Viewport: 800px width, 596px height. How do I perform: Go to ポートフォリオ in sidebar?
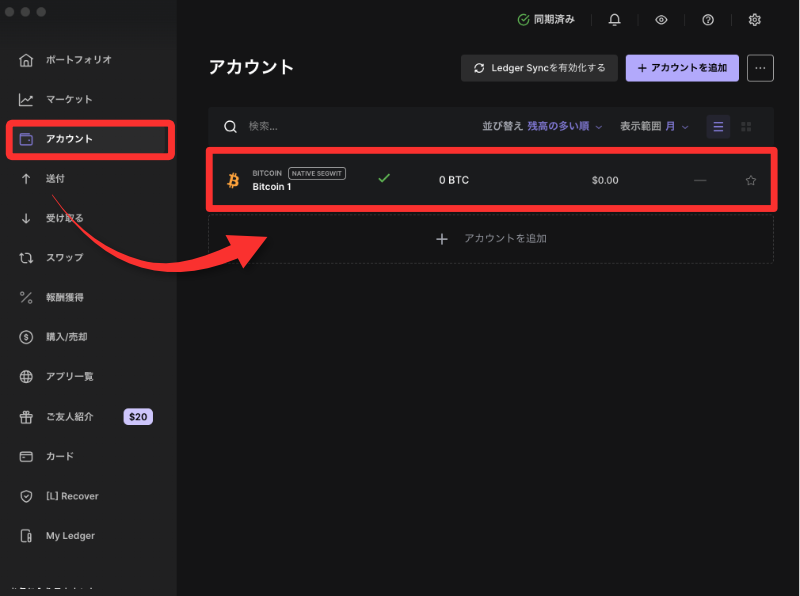point(79,60)
